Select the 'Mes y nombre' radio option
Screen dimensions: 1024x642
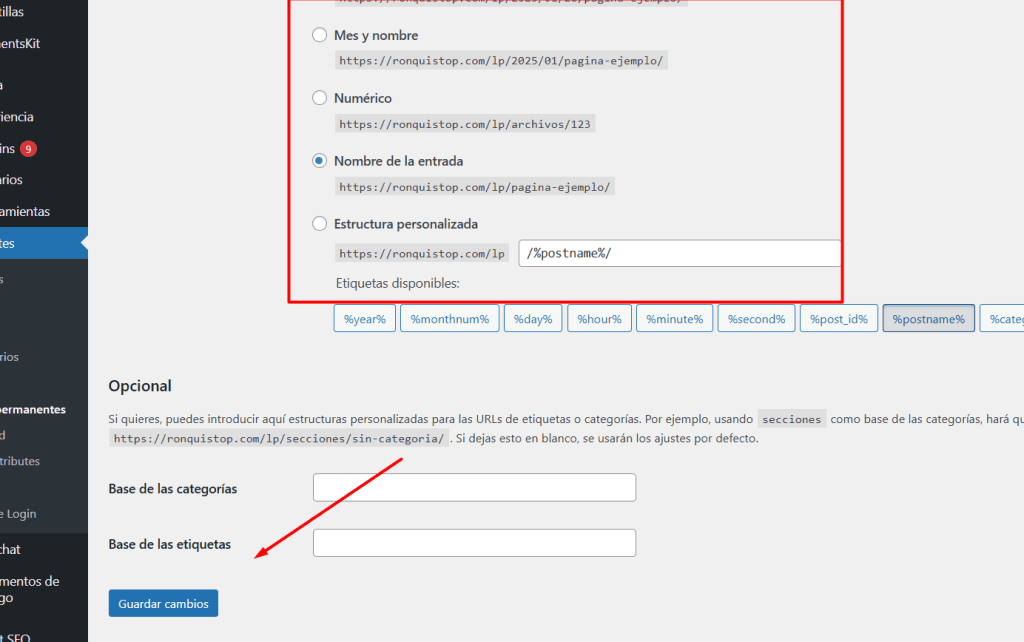[320, 35]
